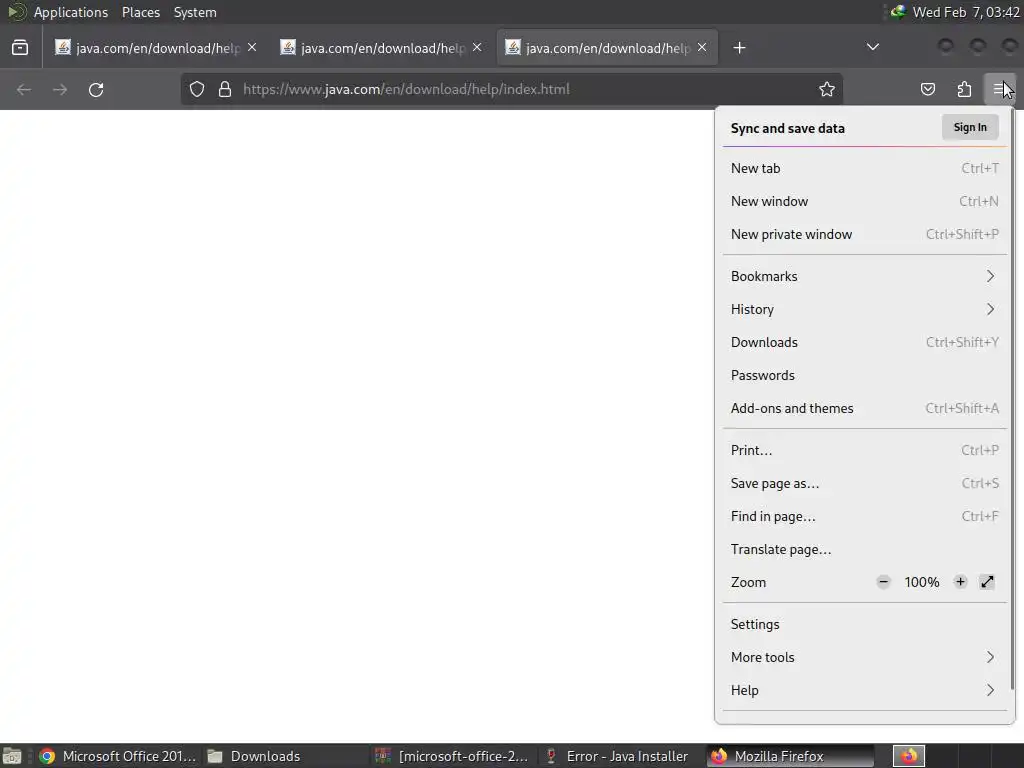Choose Save page as…
Screen dimensions: 1024x768
point(865,483)
